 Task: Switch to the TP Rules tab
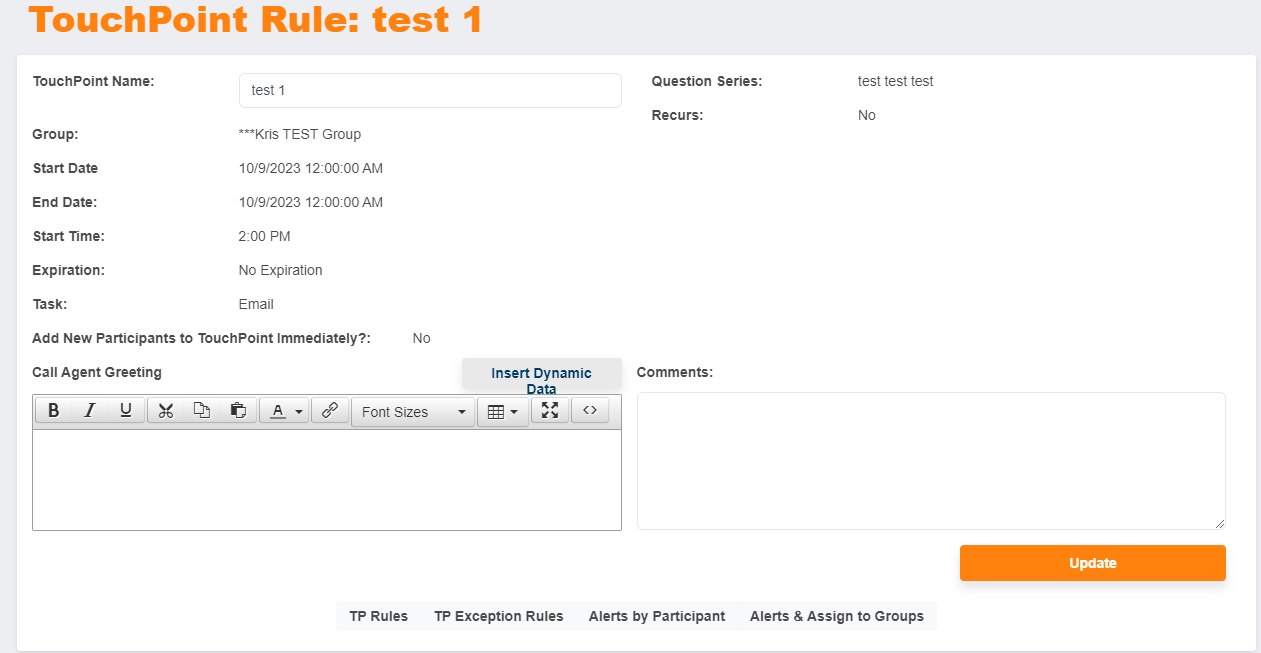pyautogui.click(x=378, y=616)
